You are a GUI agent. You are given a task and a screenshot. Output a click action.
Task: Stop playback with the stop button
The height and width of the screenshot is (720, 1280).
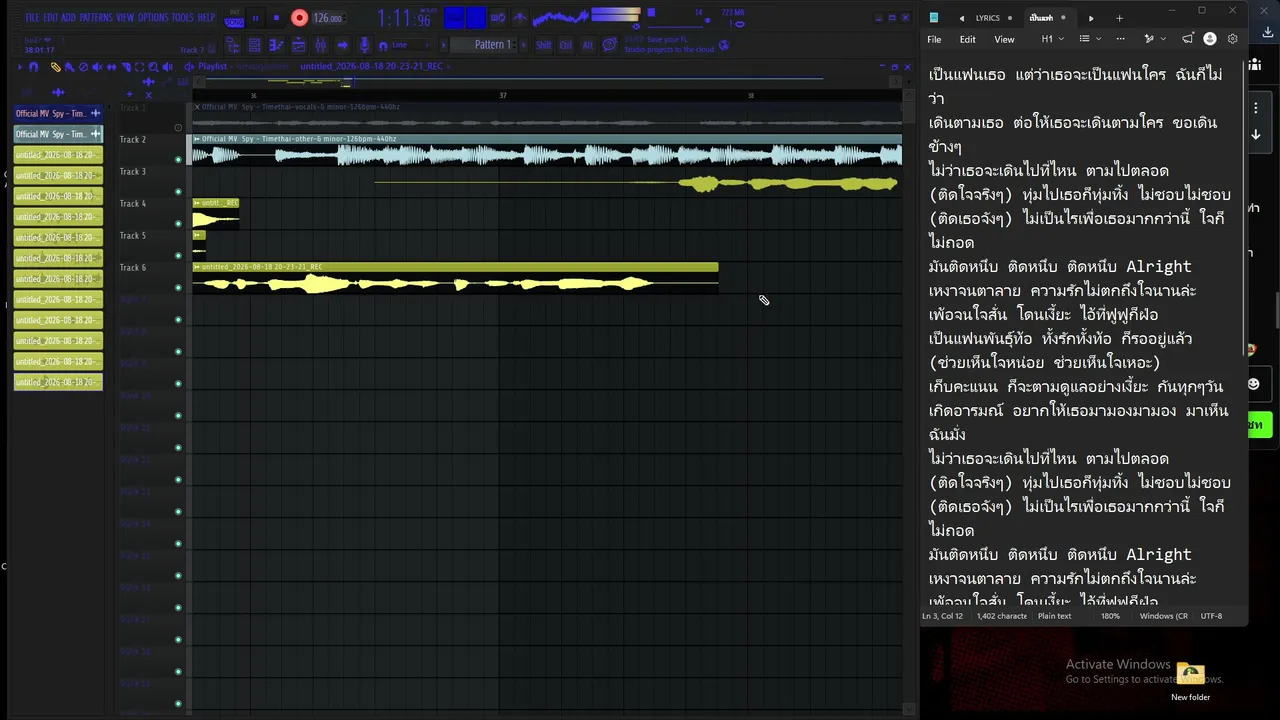276,18
